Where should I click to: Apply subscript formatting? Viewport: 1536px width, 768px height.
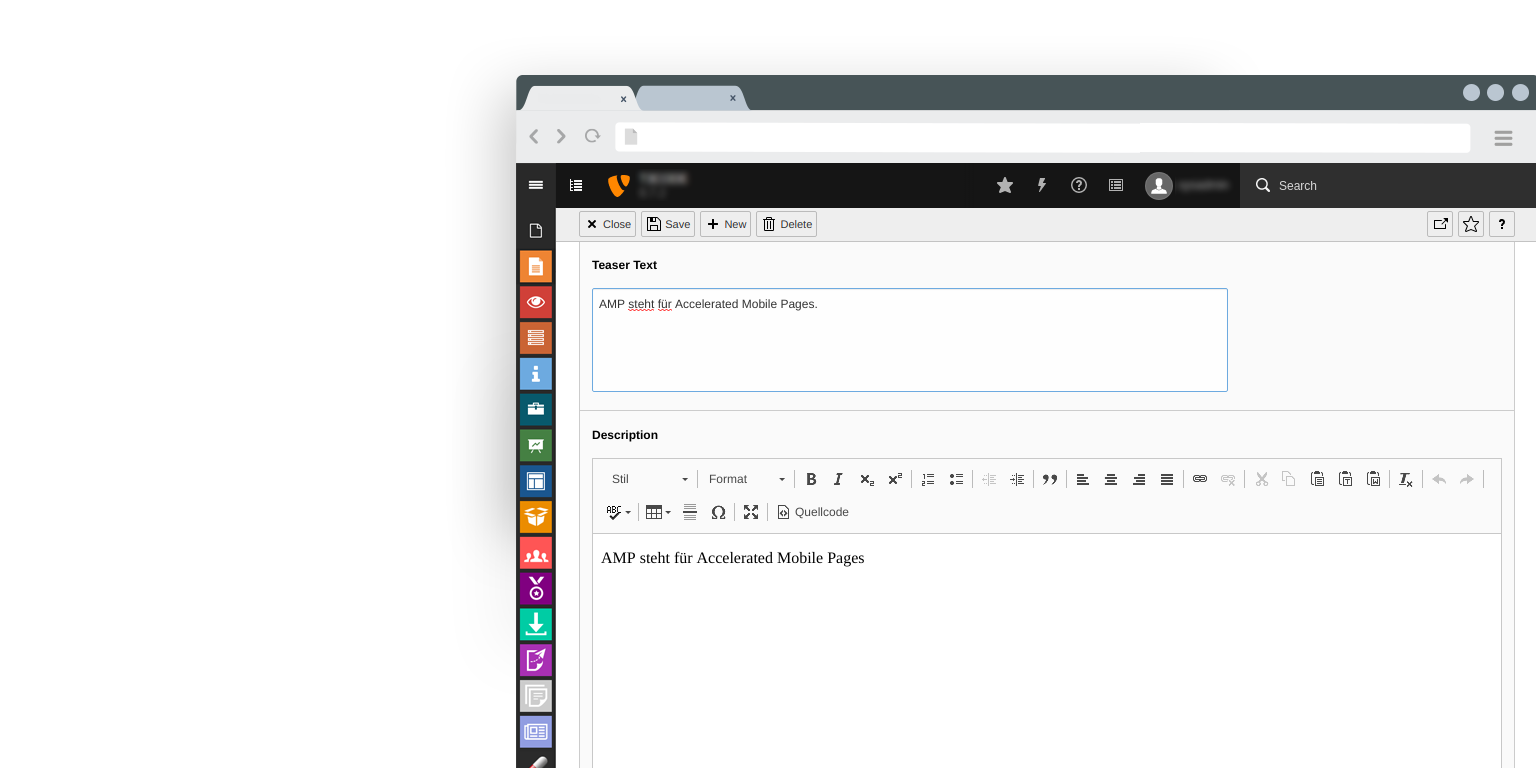(x=867, y=479)
